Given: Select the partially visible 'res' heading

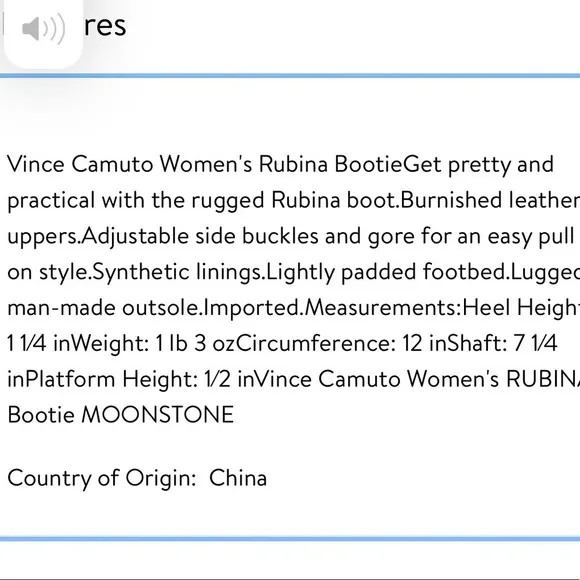Looking at the screenshot, I should coord(105,26).
